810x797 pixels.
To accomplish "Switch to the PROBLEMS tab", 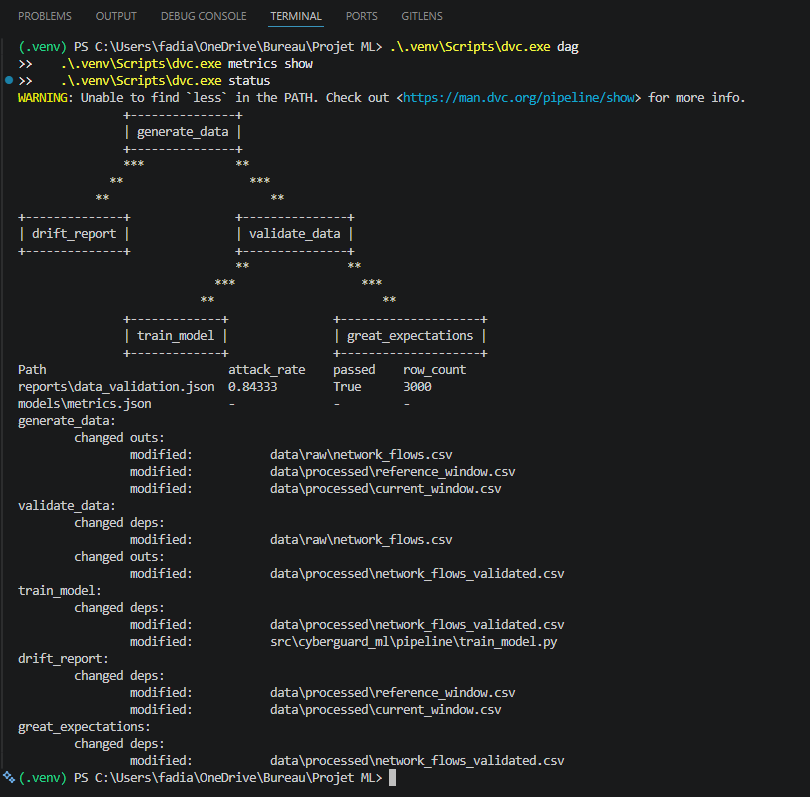I will point(45,16).
